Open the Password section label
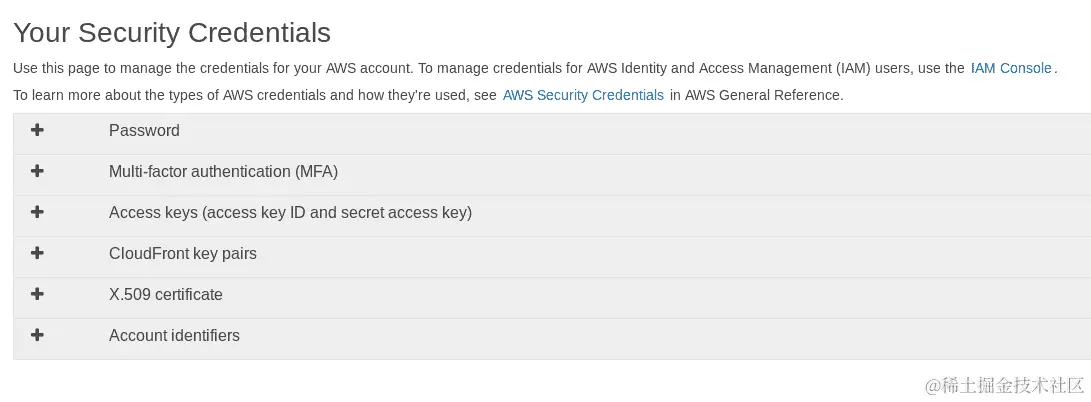 tap(144, 131)
